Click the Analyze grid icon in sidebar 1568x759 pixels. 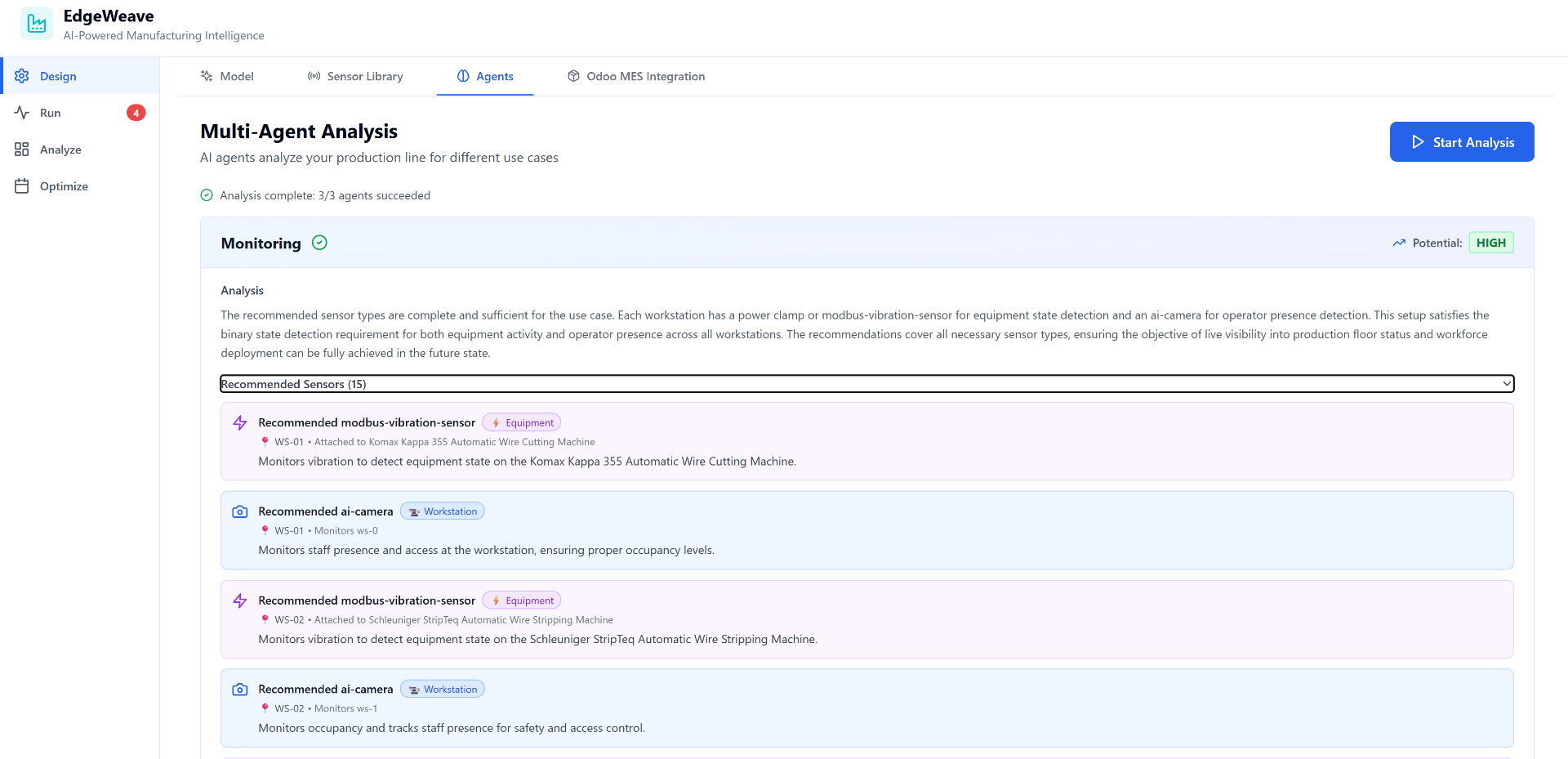[x=22, y=150]
